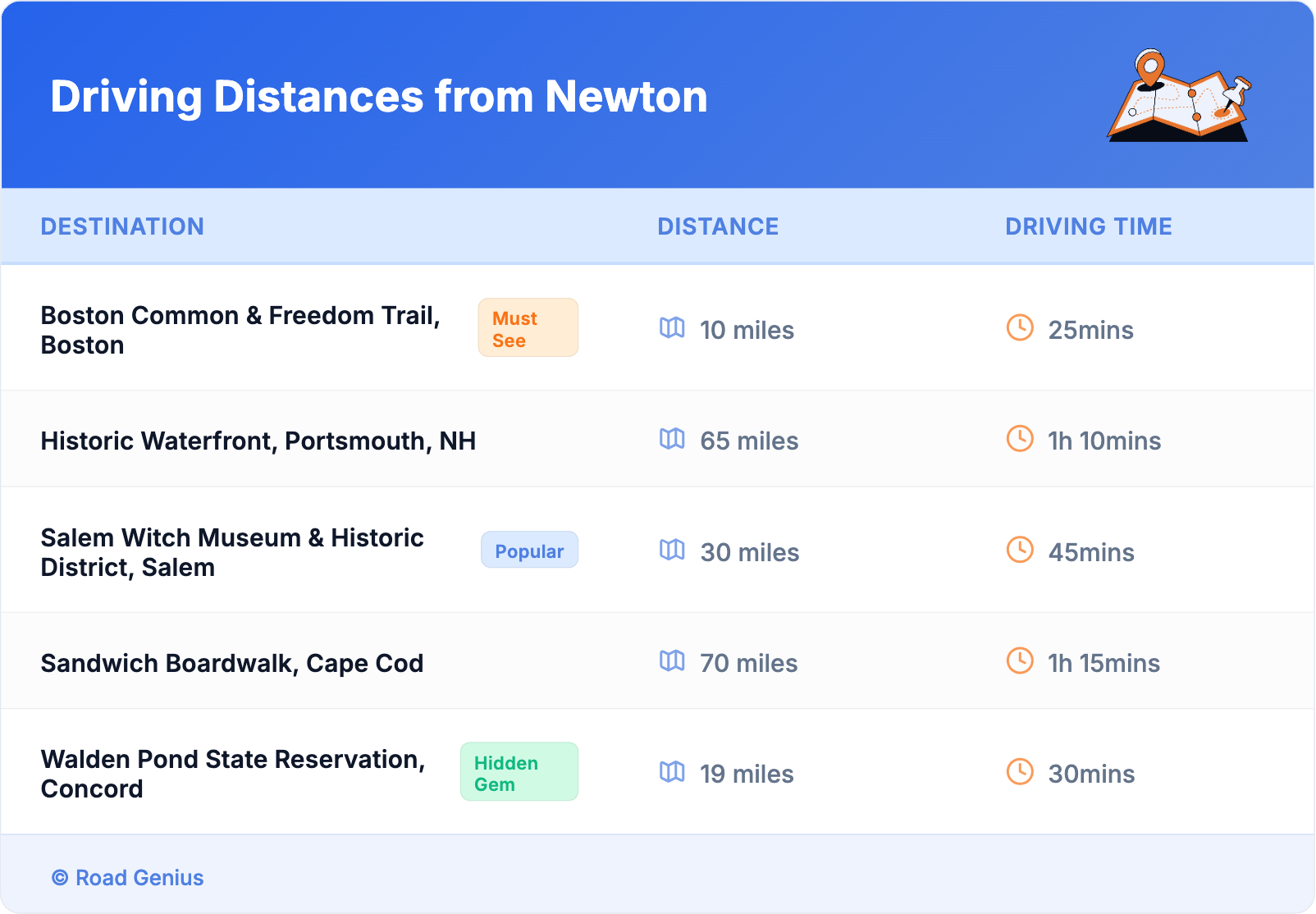
Task: Click the clock icon beside 25mins
Action: pos(1020,328)
